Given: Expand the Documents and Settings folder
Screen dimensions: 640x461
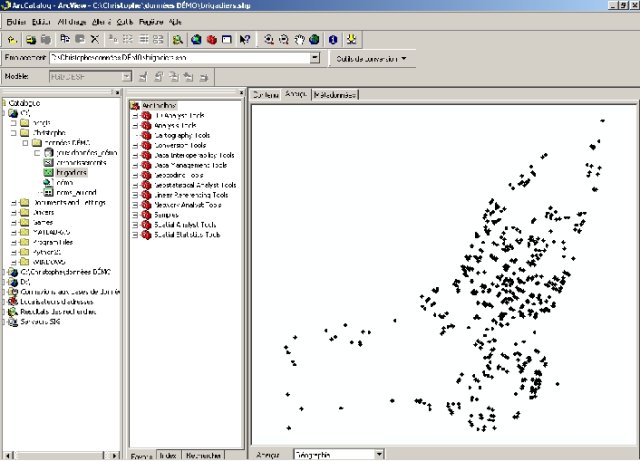Looking at the screenshot, I should (x=14, y=202).
